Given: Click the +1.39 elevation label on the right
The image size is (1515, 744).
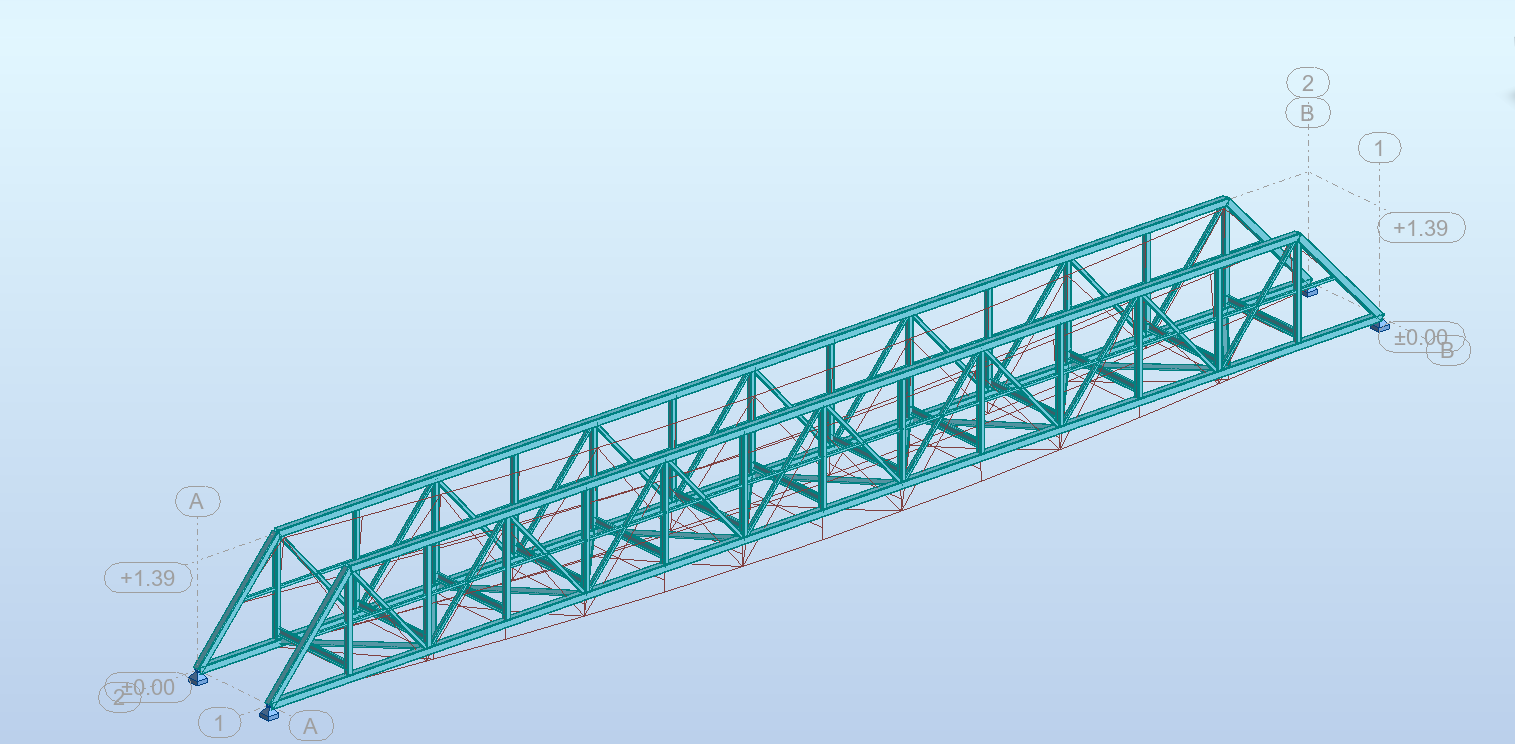Looking at the screenshot, I should pyautogui.click(x=1421, y=228).
